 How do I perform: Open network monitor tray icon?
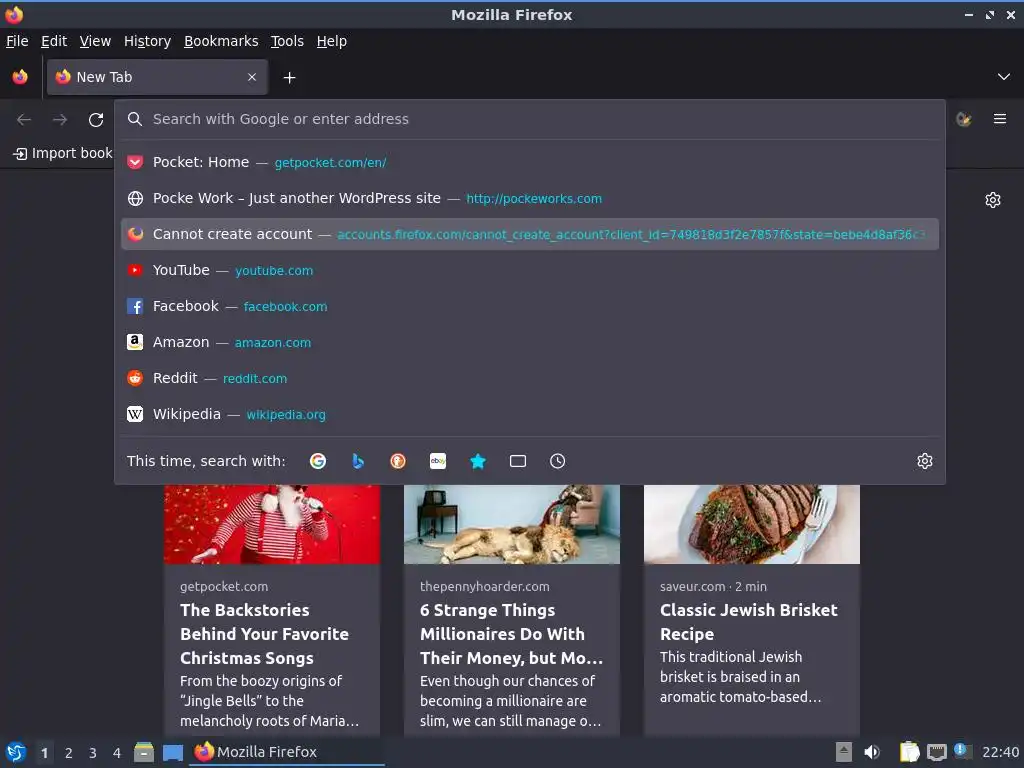(936, 752)
